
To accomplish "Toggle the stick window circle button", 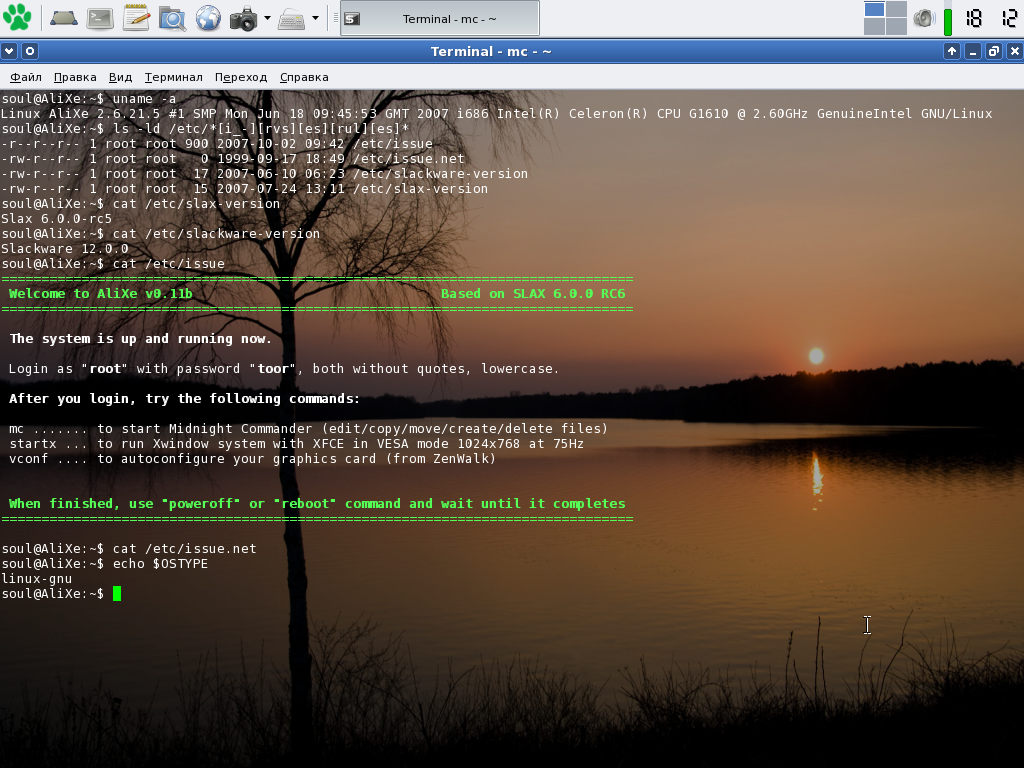I will pyautogui.click(x=30, y=51).
